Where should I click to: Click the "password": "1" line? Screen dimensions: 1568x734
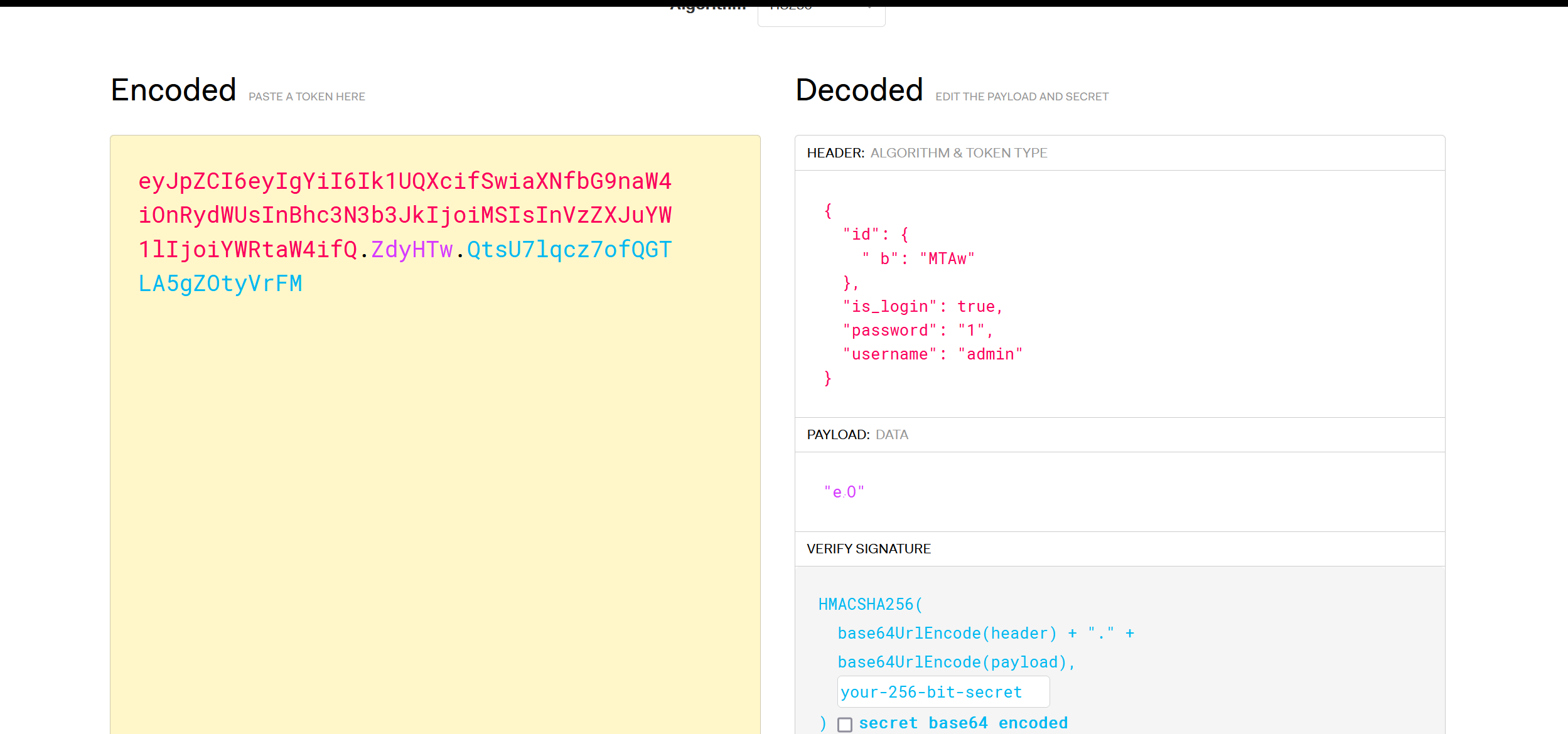point(918,331)
